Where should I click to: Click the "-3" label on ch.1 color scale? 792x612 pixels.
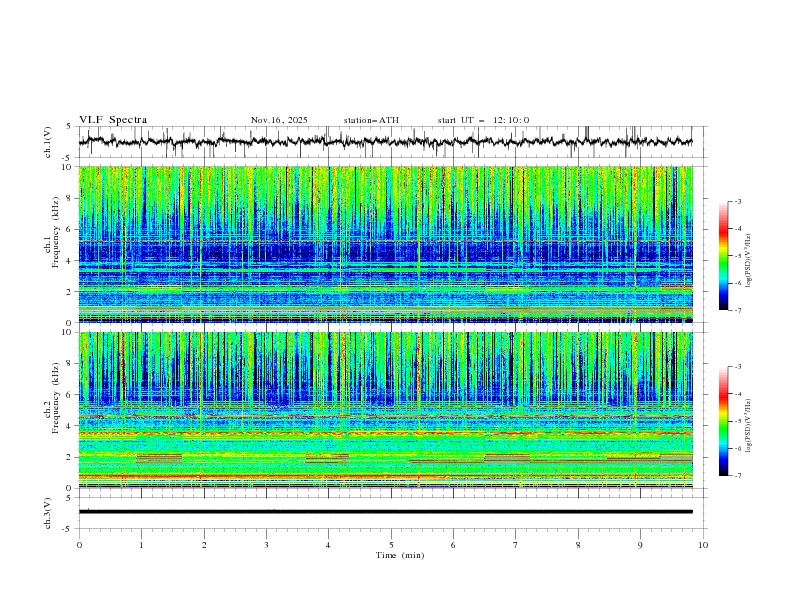[x=738, y=201]
